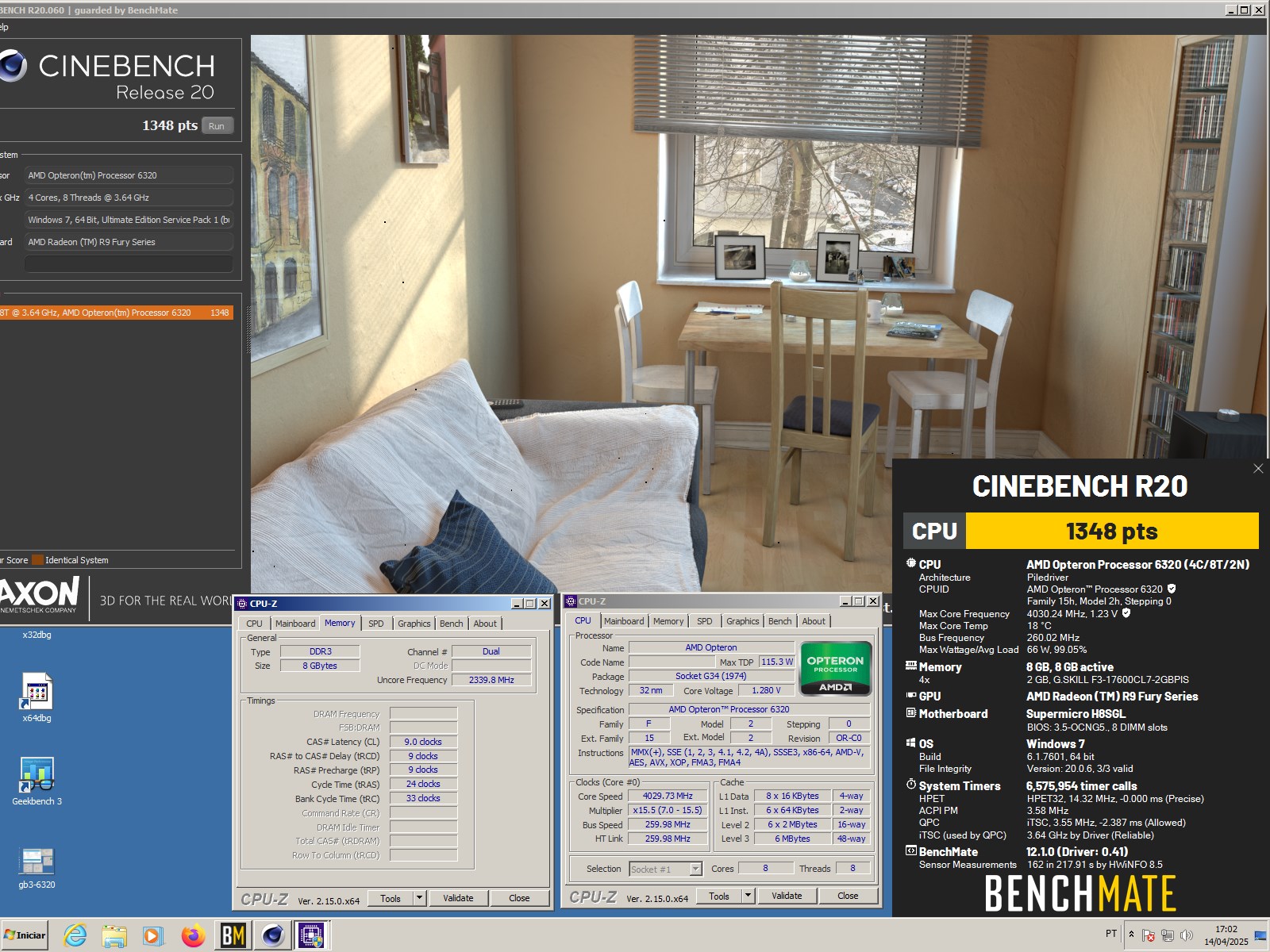This screenshot has height=952, width=1270.
Task: Open About tab in Memory CPU-Z window
Action: point(485,624)
